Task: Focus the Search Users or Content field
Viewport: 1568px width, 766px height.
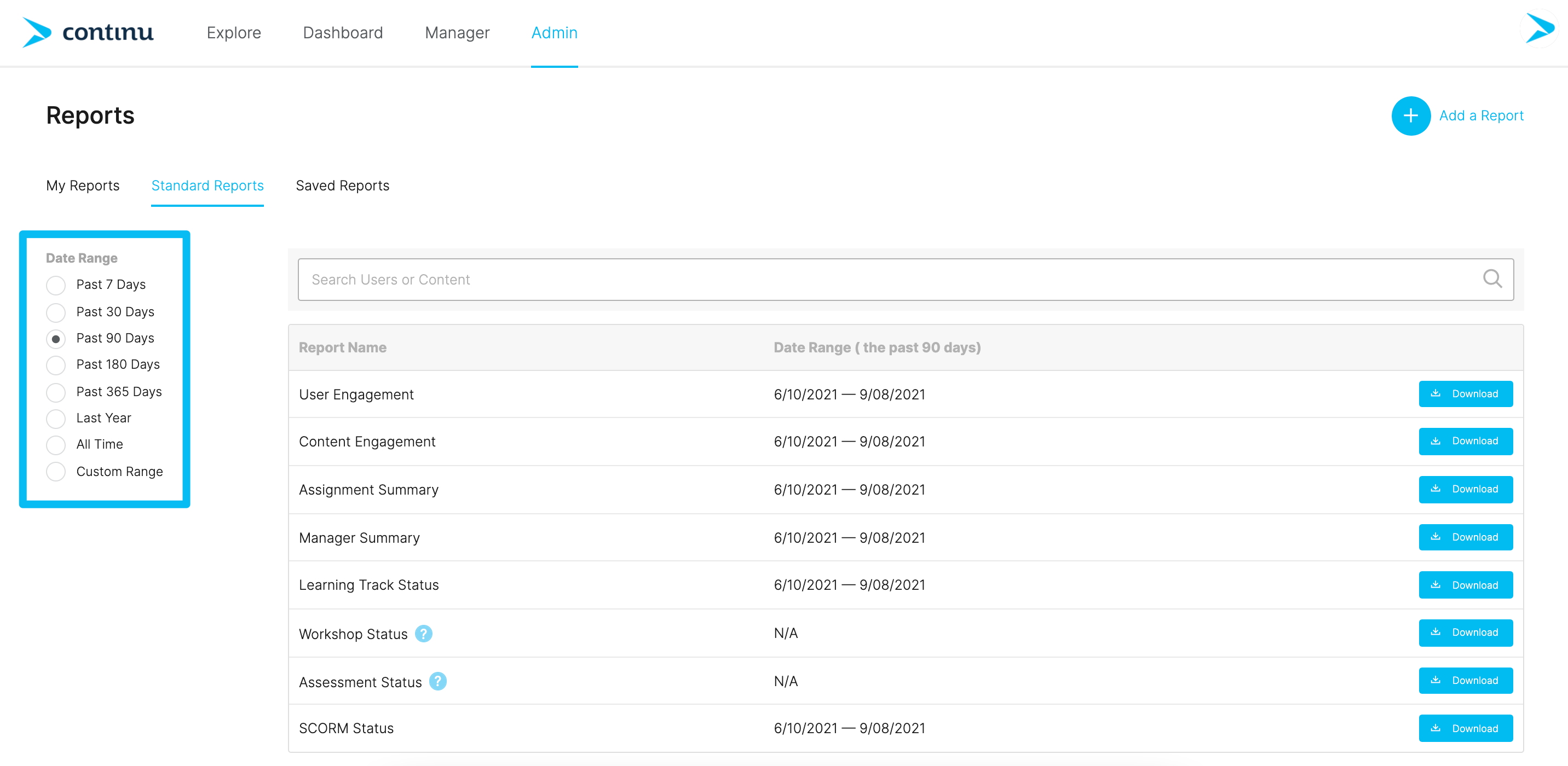Action: click(x=906, y=279)
